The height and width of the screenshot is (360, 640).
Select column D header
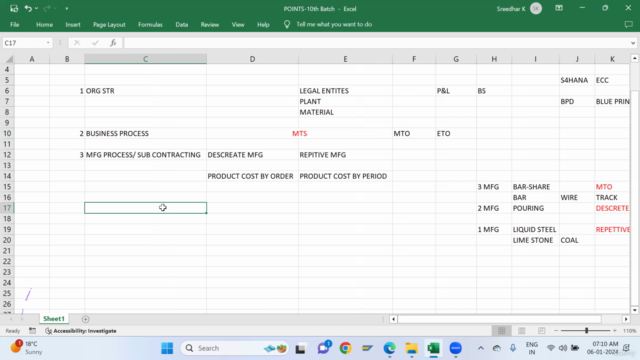[252, 59]
